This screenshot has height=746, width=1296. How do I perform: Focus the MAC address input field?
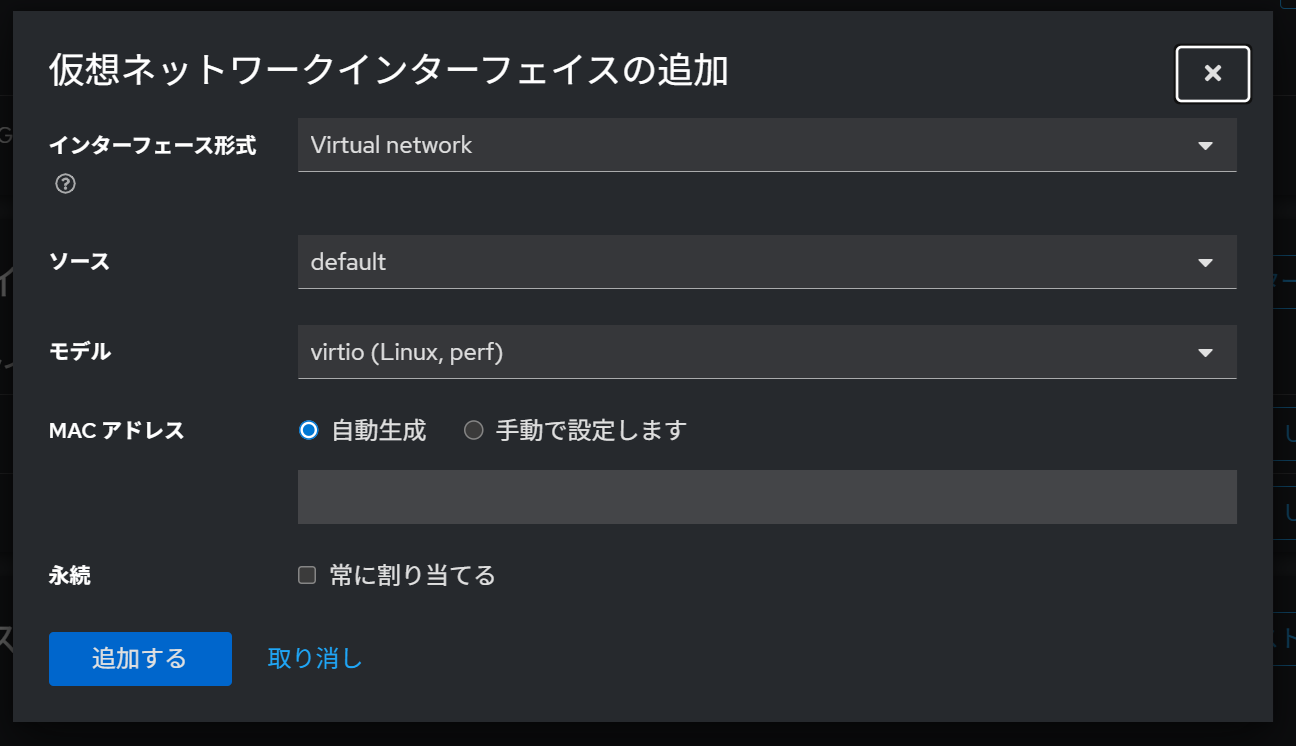767,496
